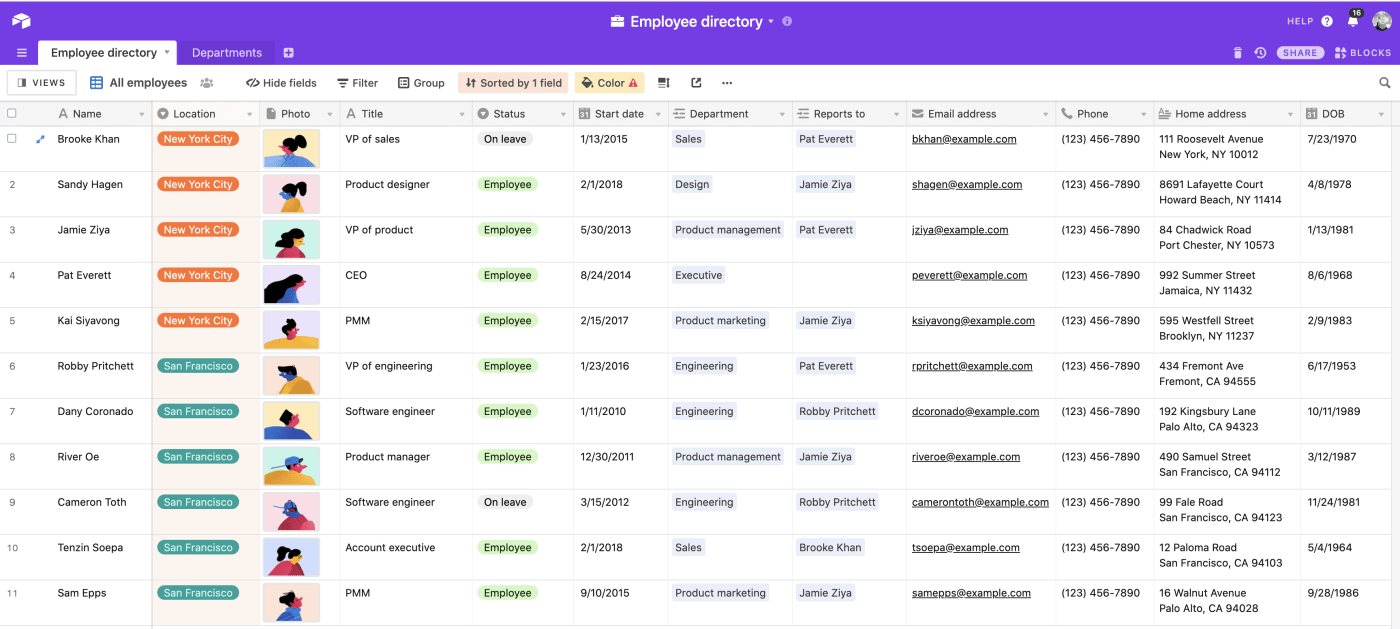
Task: Click the share view export icon
Action: (x=696, y=83)
